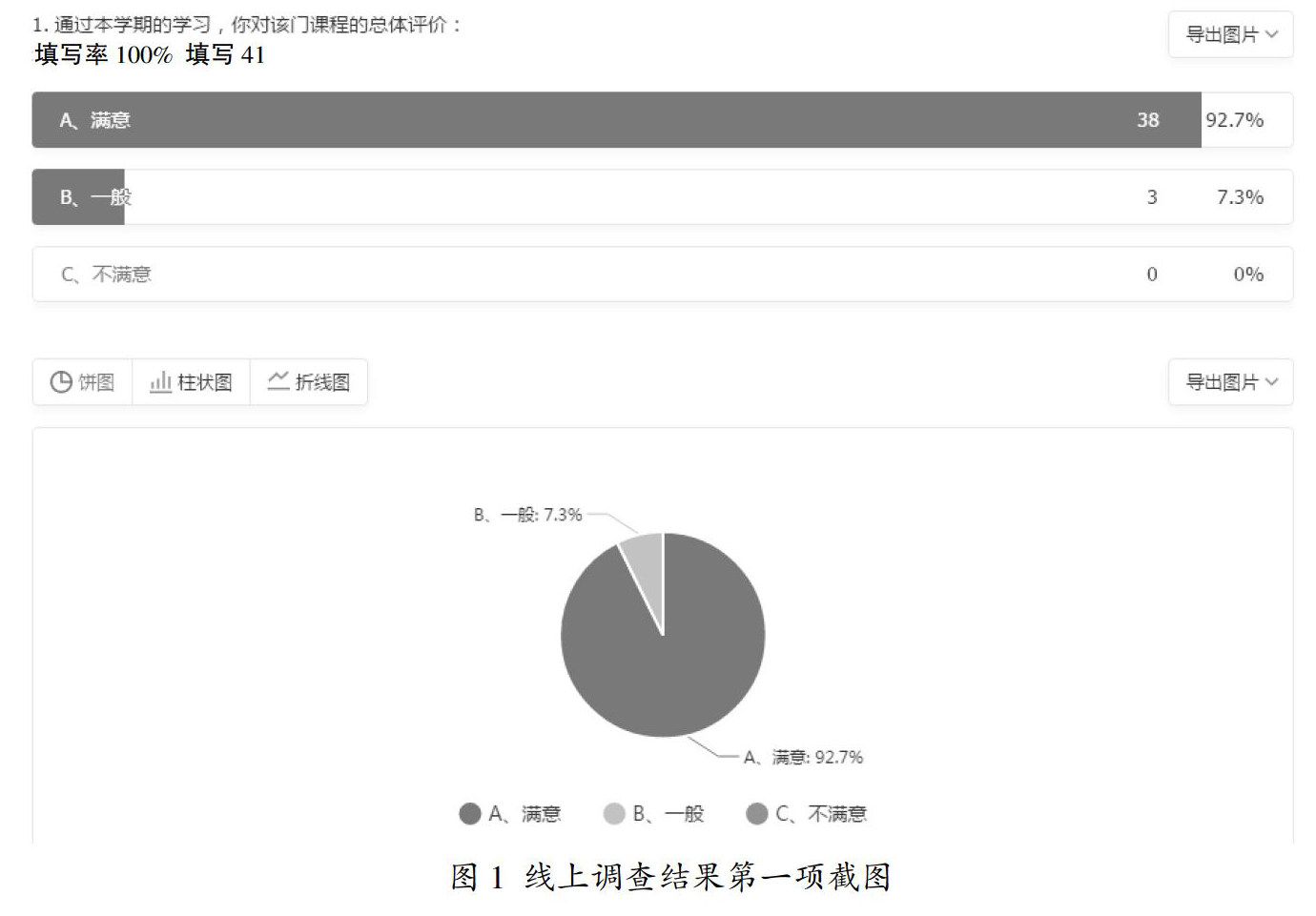Image resolution: width=1316 pixels, height=916 pixels.
Task: Select the C、不满意 result row label
Action: (x=106, y=275)
